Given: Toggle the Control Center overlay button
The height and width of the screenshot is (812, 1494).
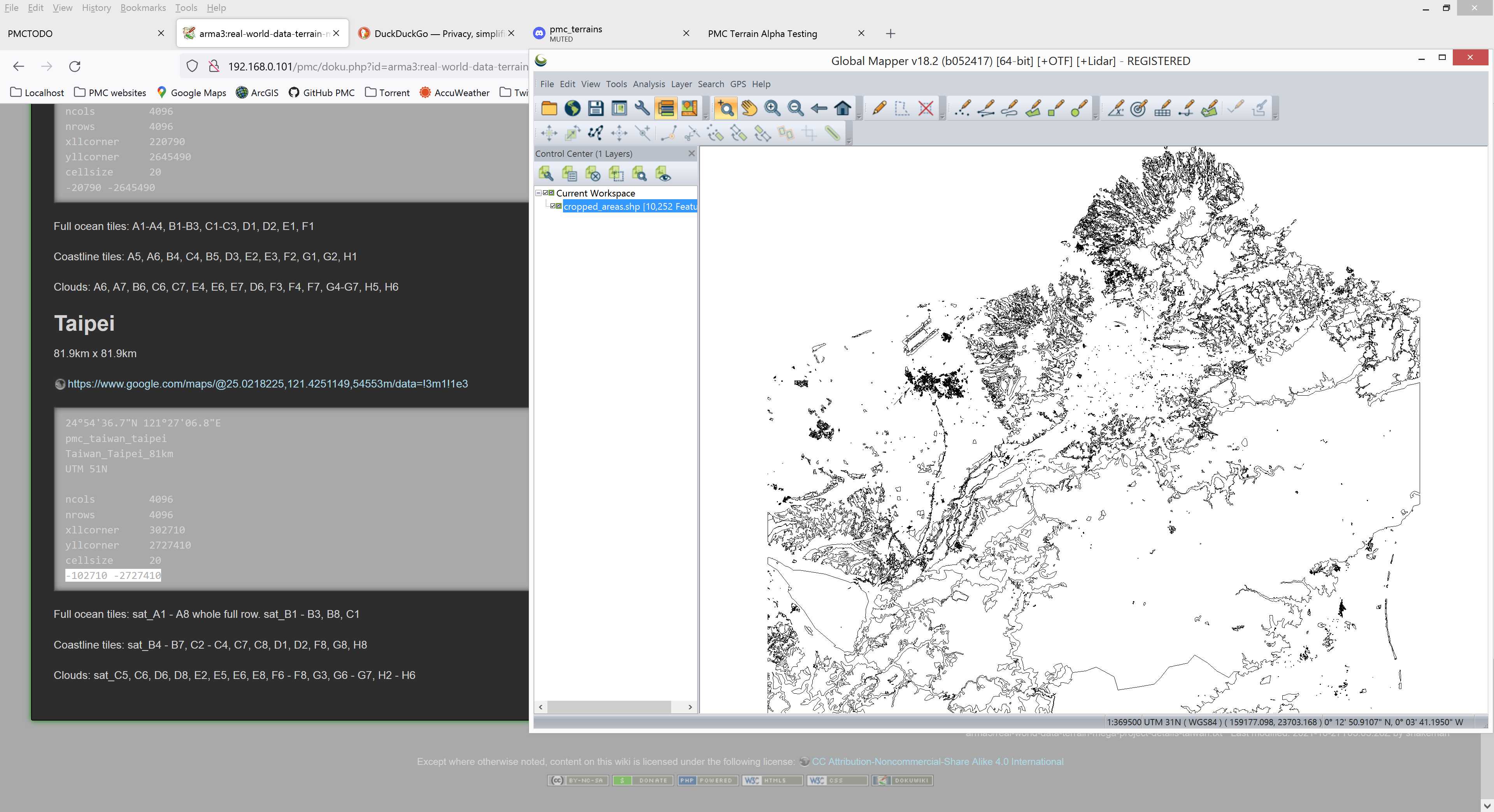Looking at the screenshot, I should tap(666, 109).
